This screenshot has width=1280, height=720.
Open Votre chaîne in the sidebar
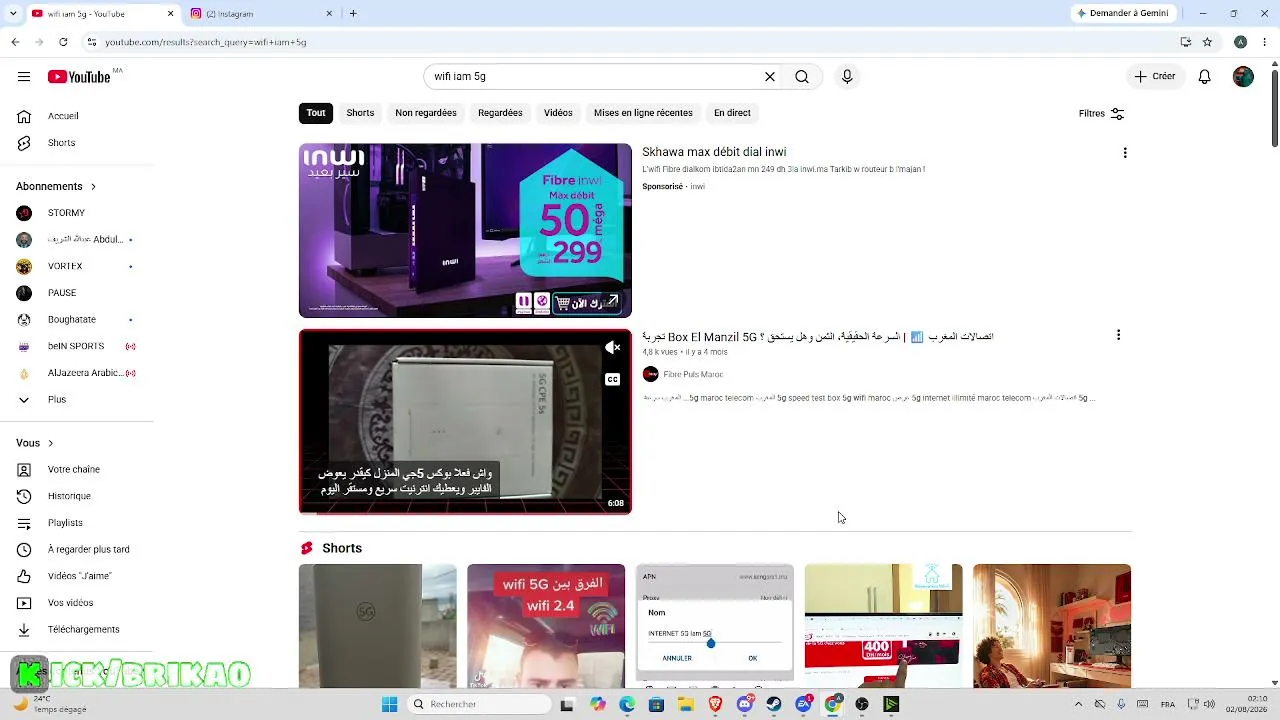coord(76,469)
